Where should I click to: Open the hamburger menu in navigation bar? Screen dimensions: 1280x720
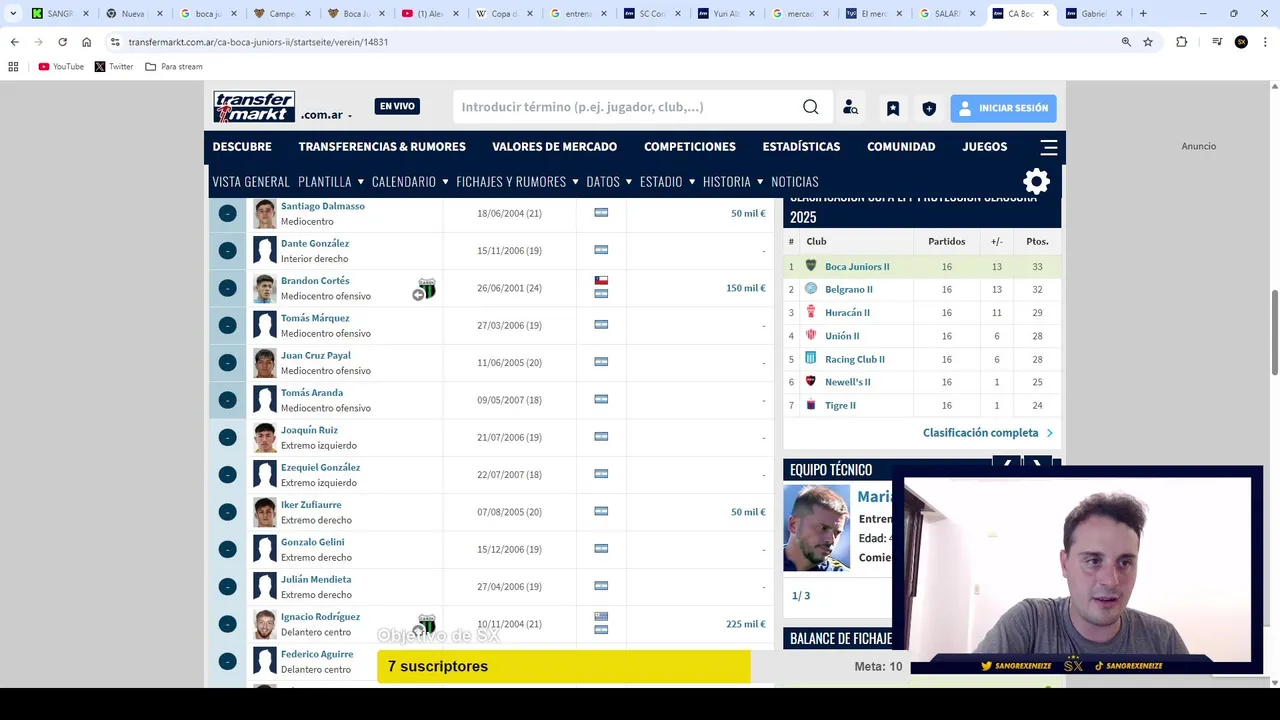click(x=1048, y=147)
